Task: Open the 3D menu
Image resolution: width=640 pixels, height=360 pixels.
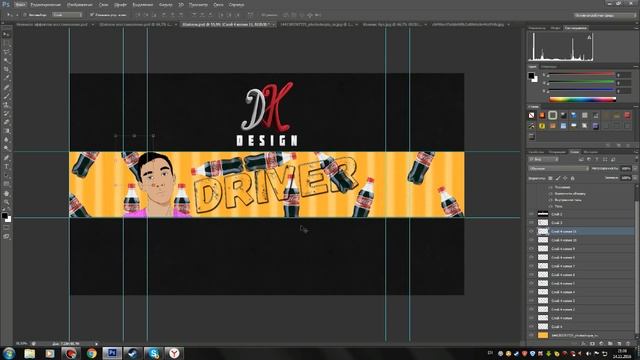Action: (x=181, y=4)
